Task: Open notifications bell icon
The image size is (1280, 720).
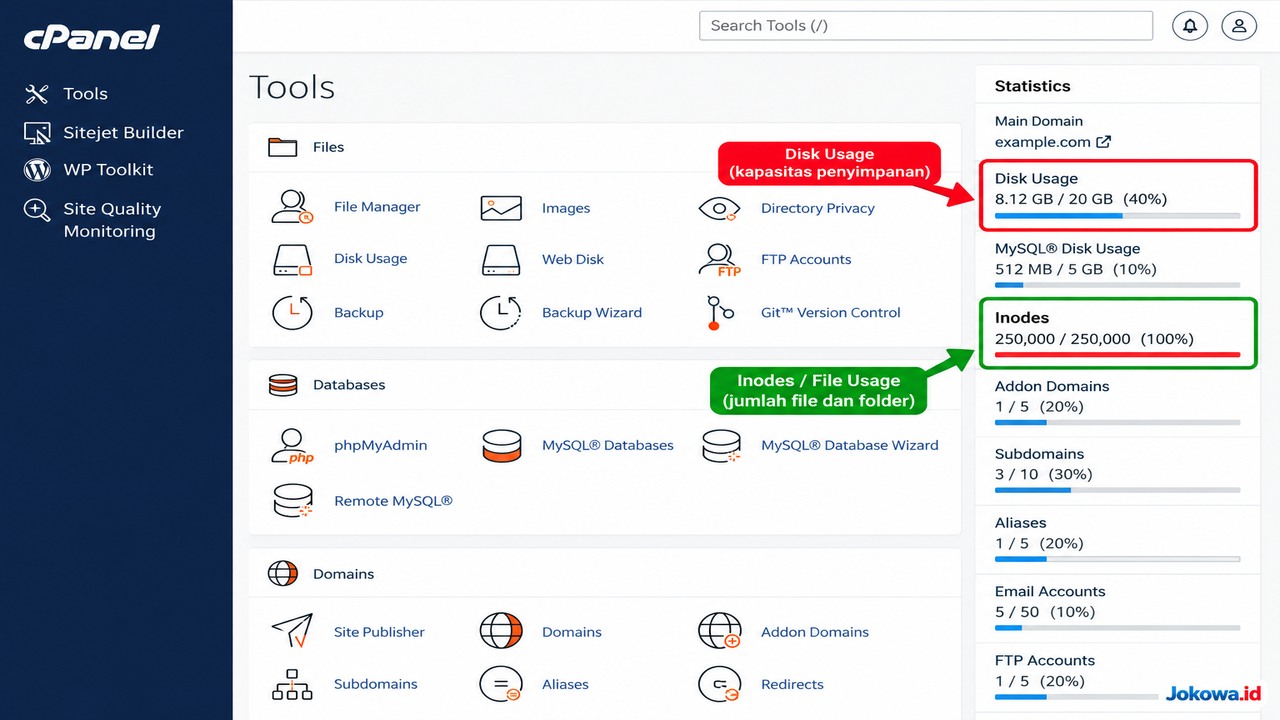Action: pyautogui.click(x=1190, y=26)
